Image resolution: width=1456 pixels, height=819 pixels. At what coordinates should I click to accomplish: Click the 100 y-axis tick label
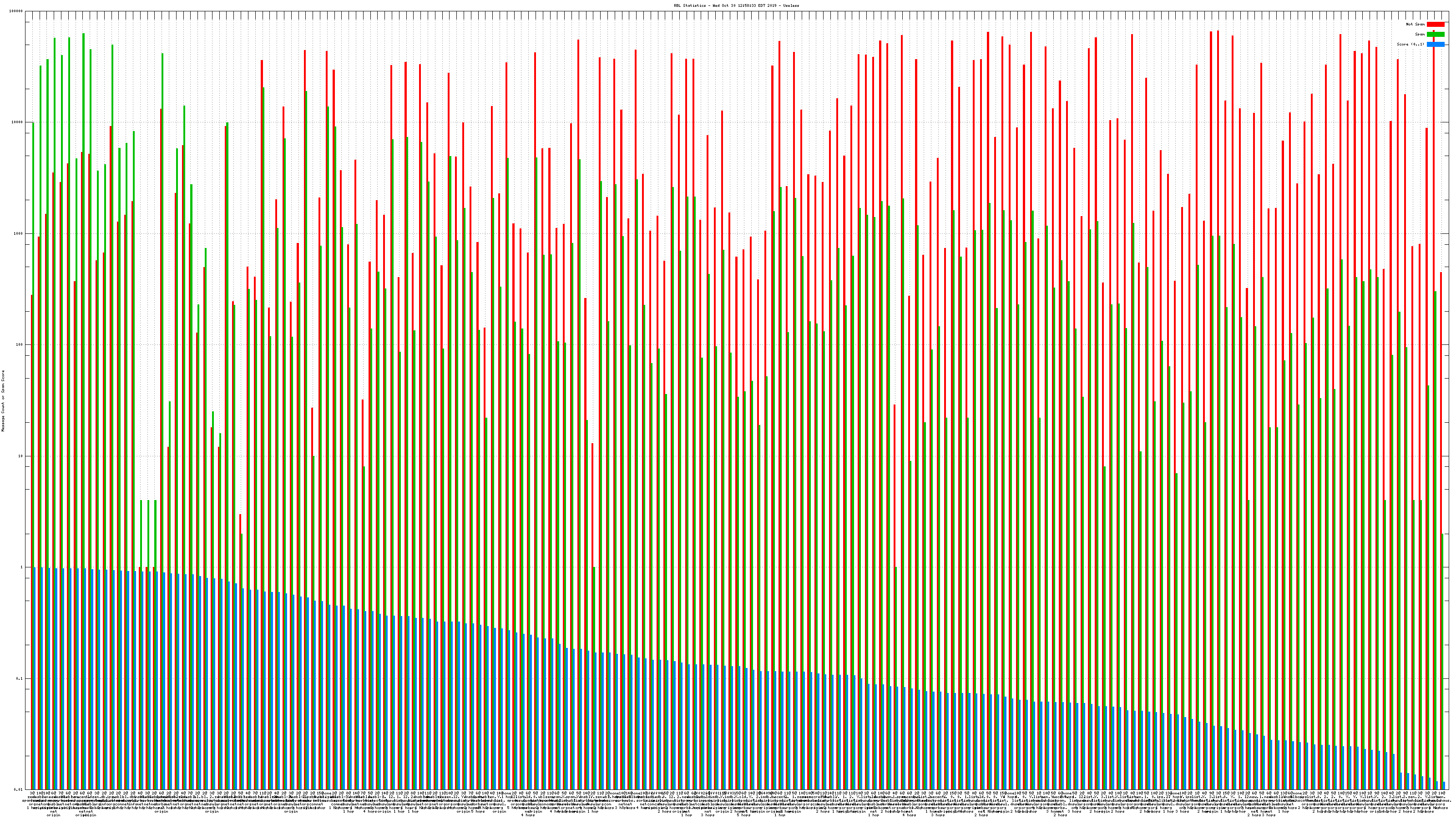pos(20,345)
